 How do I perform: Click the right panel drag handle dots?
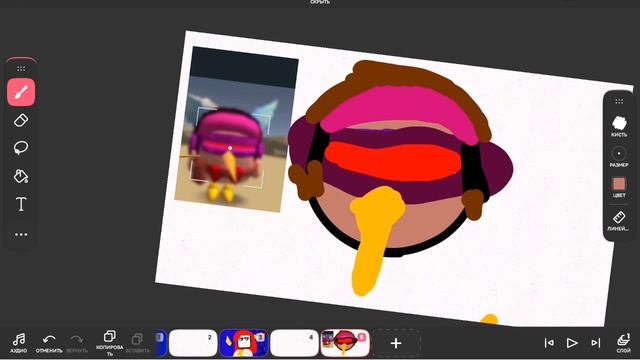click(x=619, y=101)
